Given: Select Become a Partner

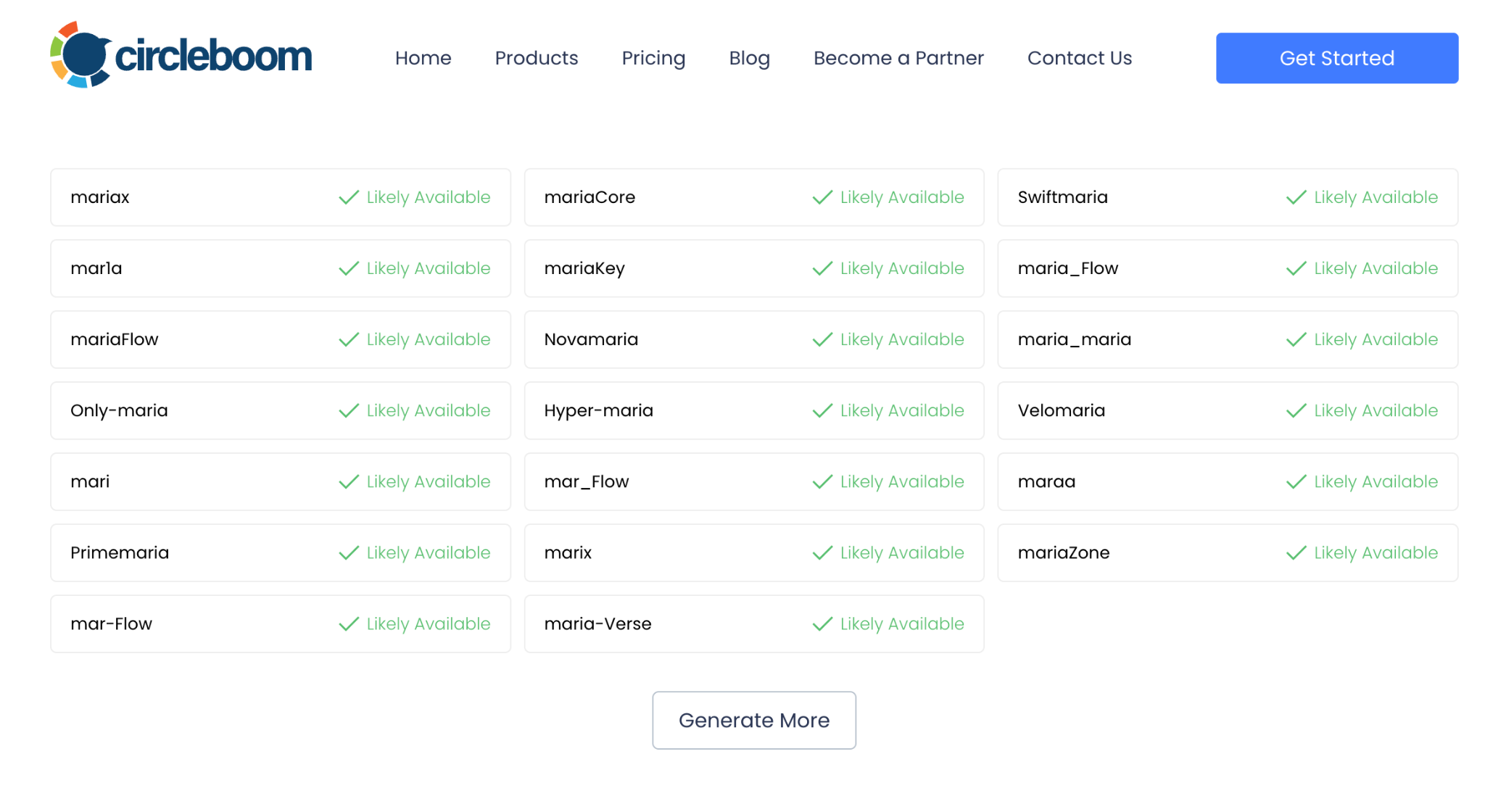Looking at the screenshot, I should pos(898,58).
